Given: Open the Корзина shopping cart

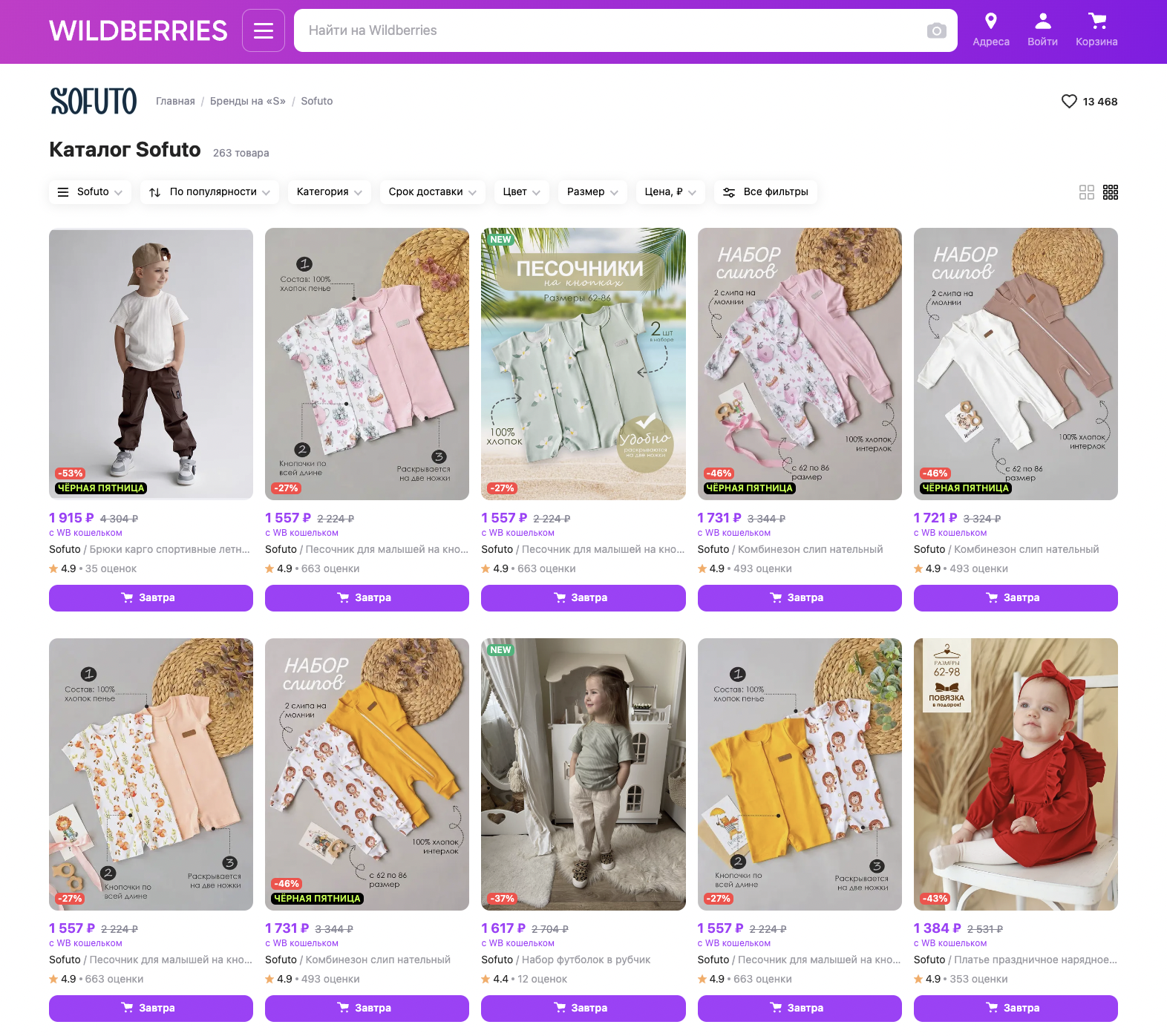Looking at the screenshot, I should point(1096,30).
